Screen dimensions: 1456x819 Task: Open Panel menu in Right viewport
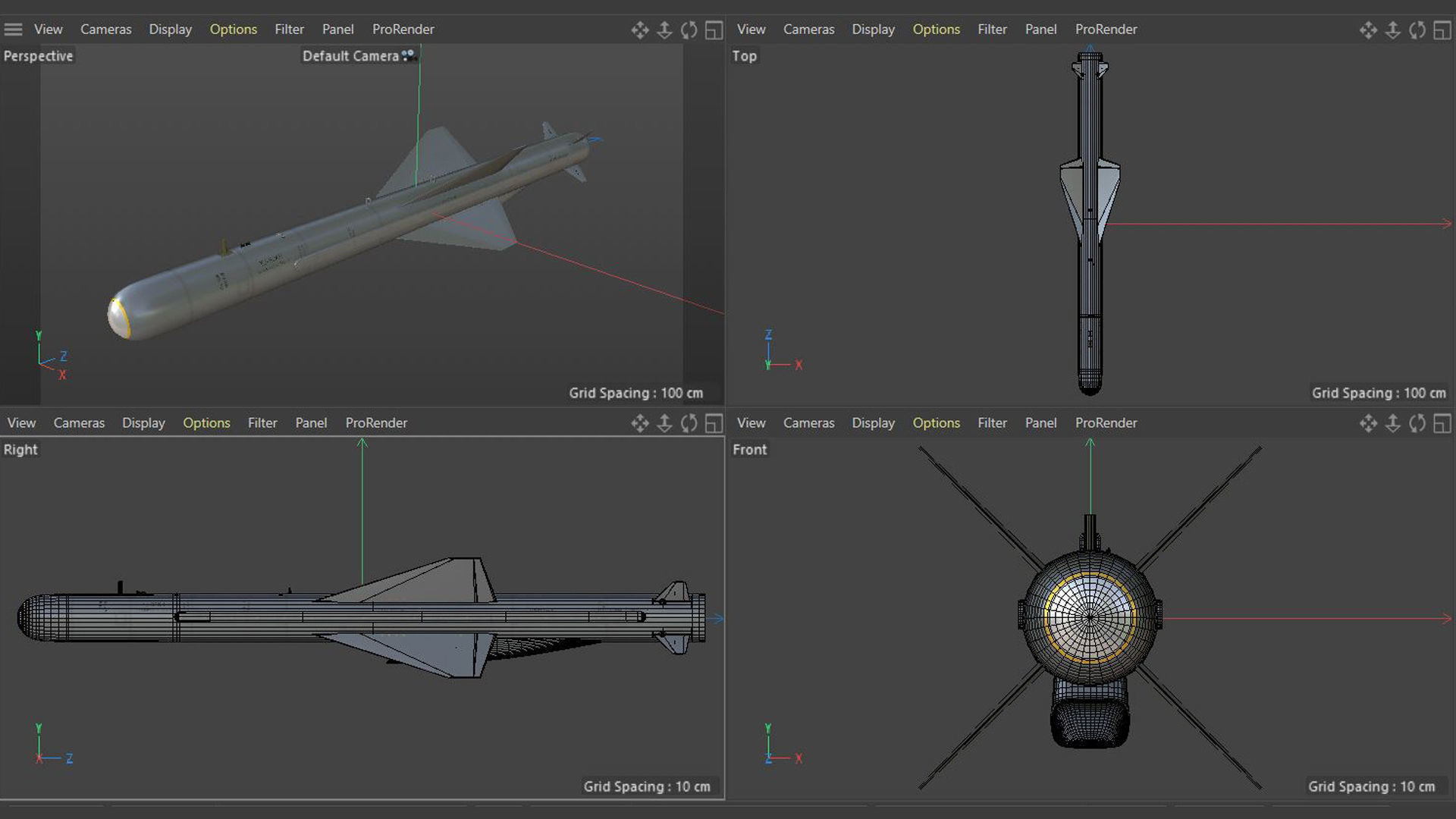point(311,423)
